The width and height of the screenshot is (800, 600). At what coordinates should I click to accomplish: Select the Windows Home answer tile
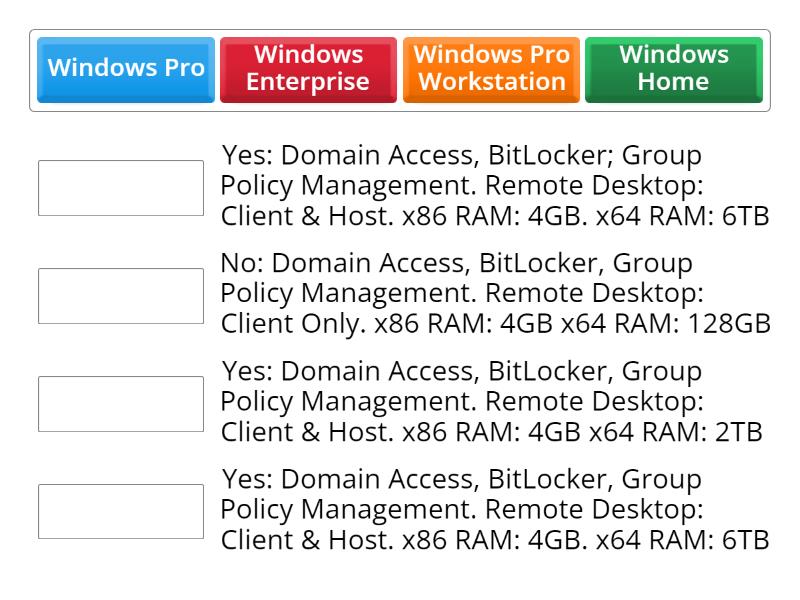pyautogui.click(x=675, y=69)
